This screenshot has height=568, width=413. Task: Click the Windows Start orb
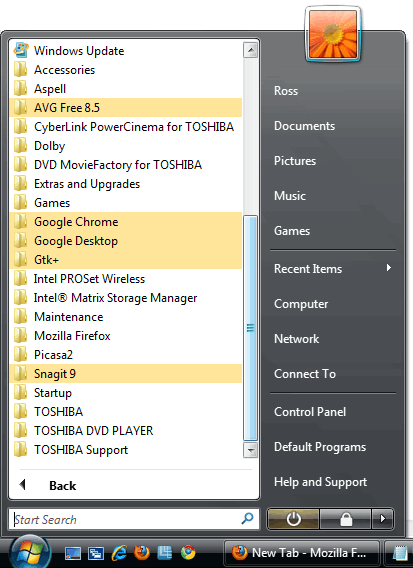30,552
